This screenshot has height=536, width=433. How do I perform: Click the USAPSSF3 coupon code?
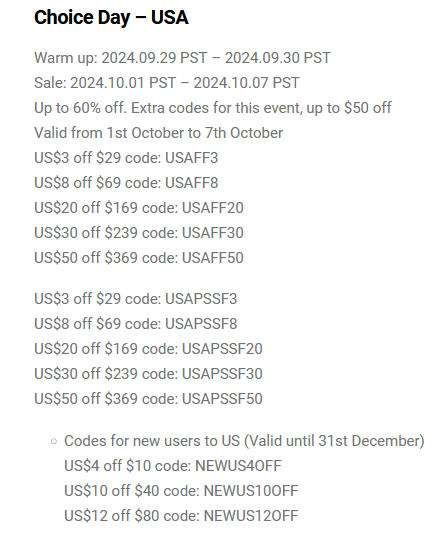tap(201, 299)
